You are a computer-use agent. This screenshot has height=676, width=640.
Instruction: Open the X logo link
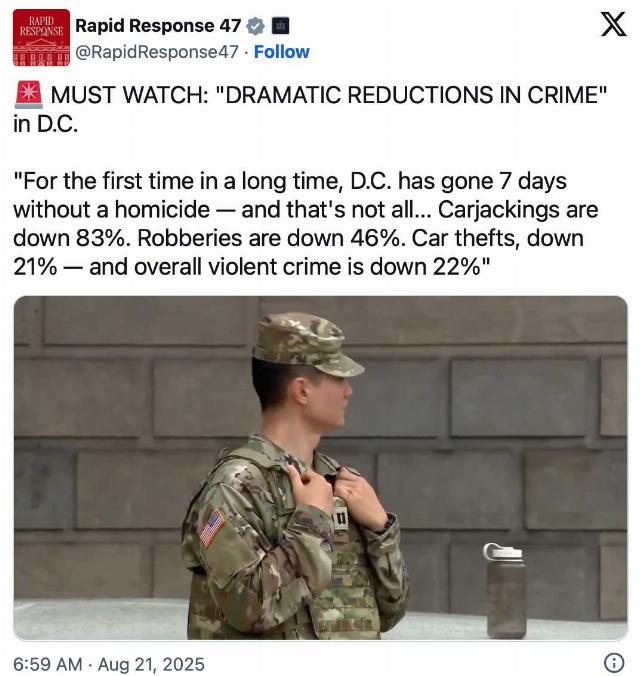tap(614, 25)
